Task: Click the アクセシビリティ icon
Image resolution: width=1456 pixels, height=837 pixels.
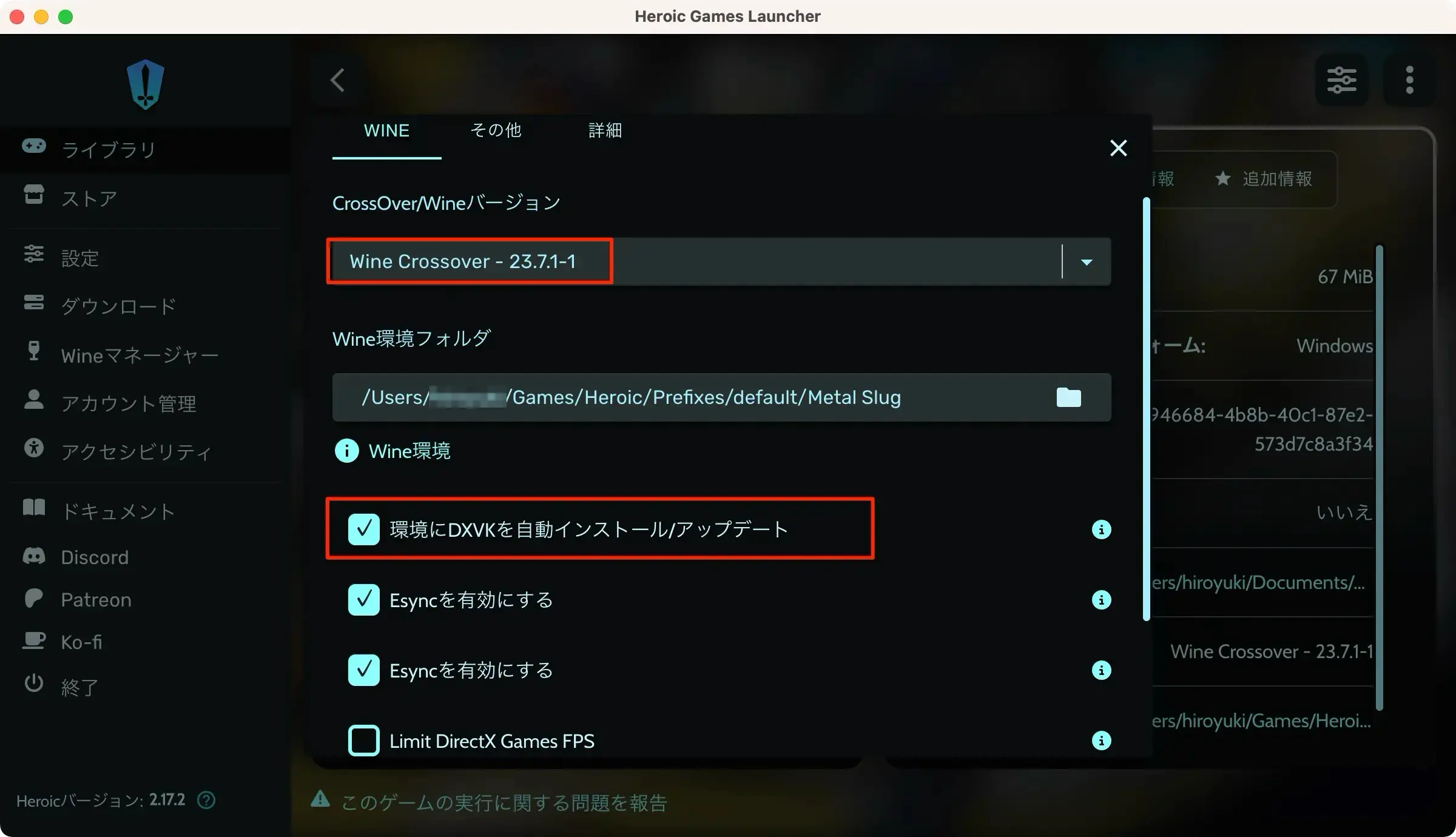Action: click(x=34, y=448)
